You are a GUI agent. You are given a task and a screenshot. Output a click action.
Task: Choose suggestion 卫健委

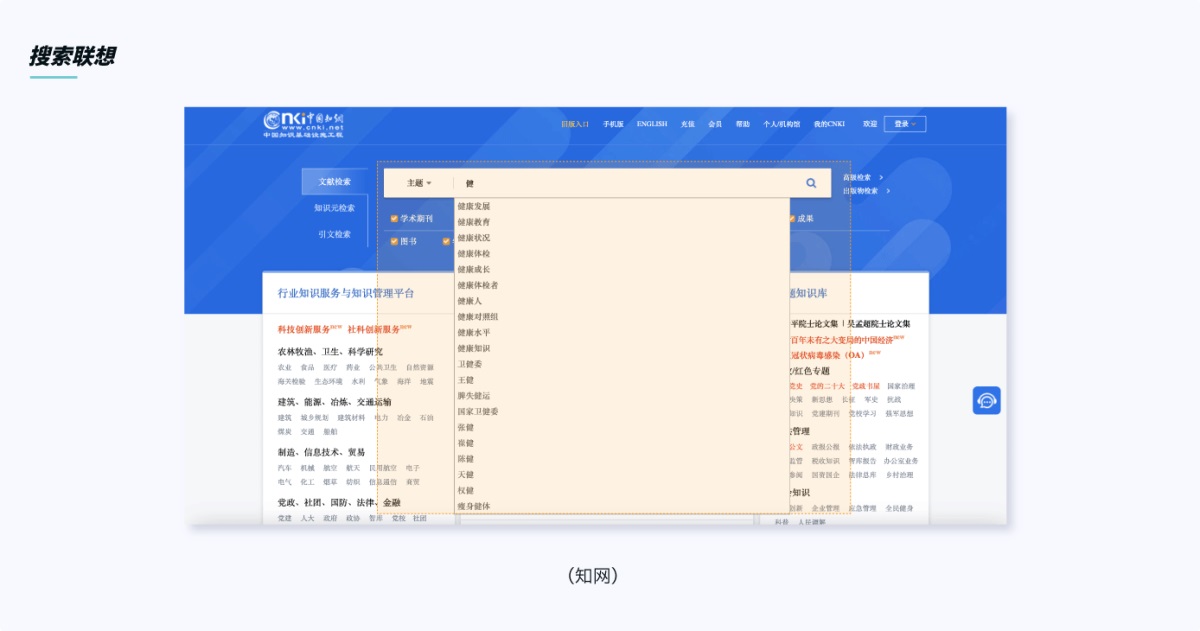[x=470, y=364]
